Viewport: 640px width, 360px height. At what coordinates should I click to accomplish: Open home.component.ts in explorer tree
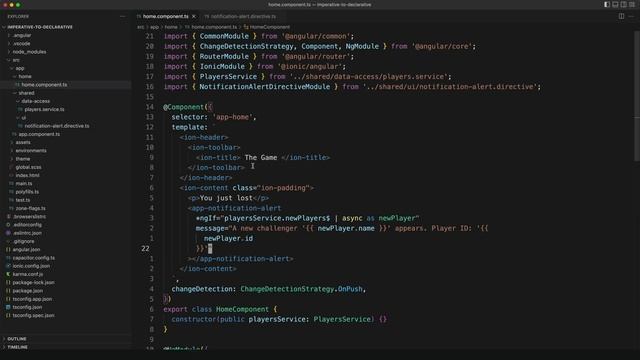44,85
